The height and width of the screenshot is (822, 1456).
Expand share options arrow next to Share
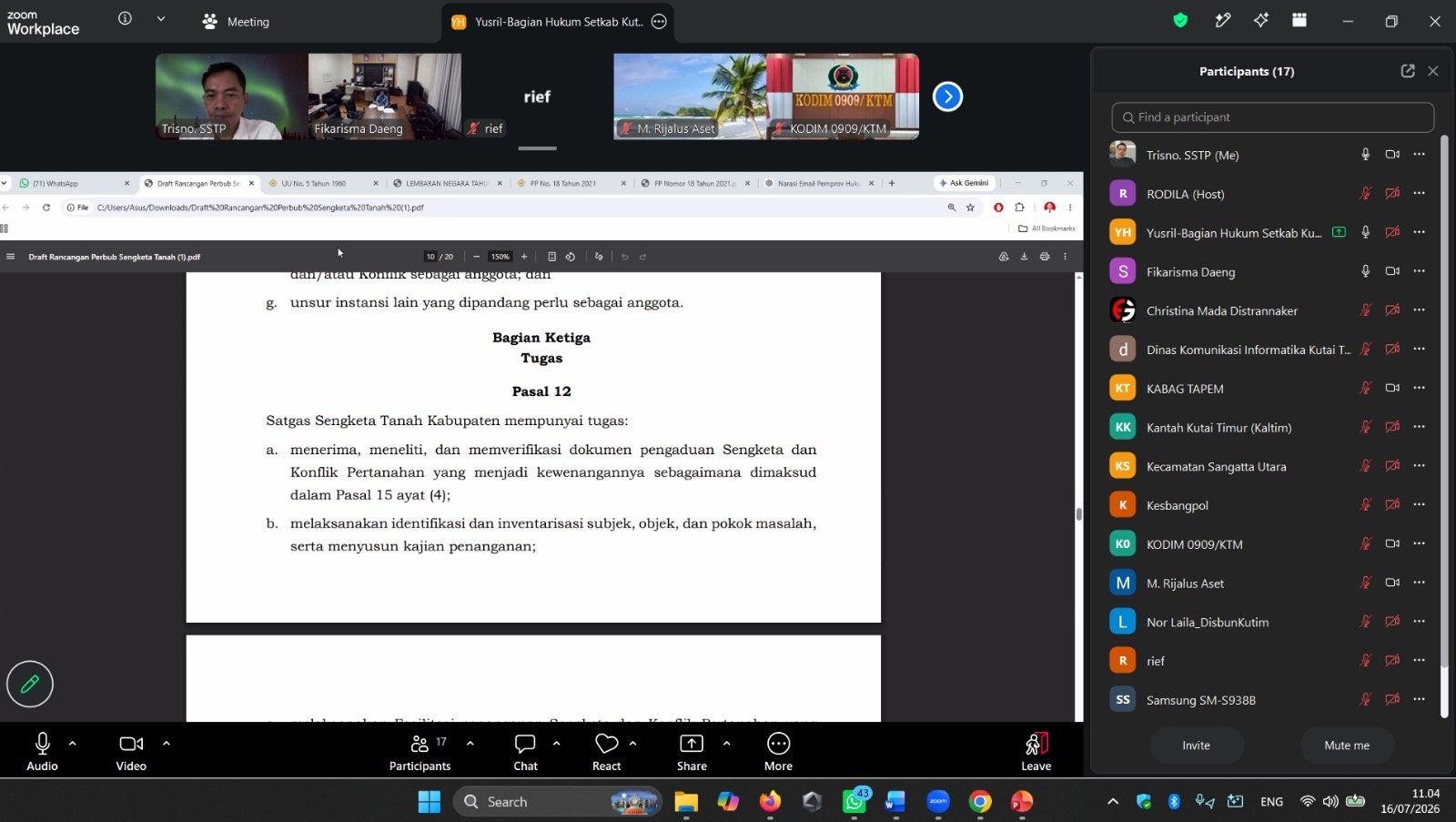click(x=726, y=744)
